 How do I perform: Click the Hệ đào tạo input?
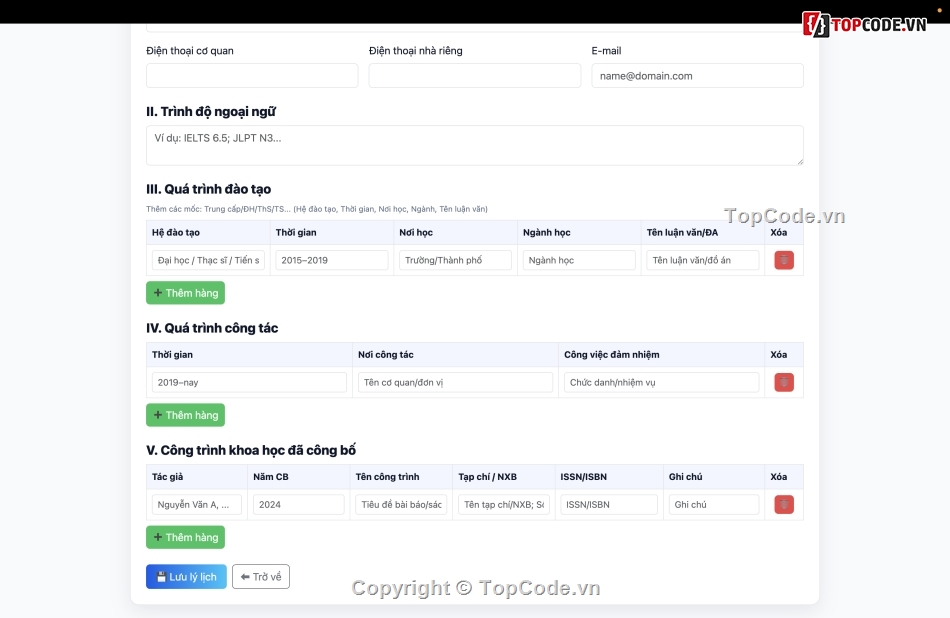click(208, 260)
